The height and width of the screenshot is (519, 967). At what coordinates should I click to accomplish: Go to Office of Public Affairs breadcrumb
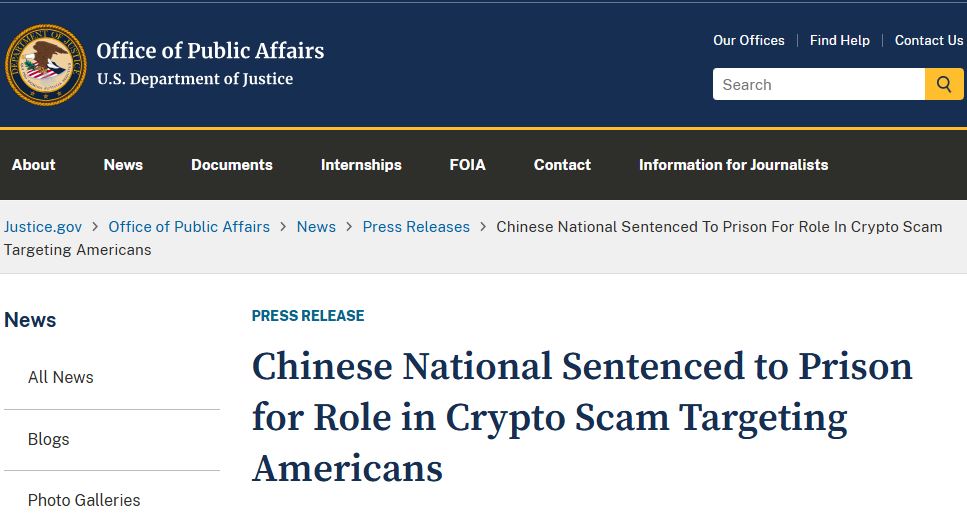click(189, 227)
